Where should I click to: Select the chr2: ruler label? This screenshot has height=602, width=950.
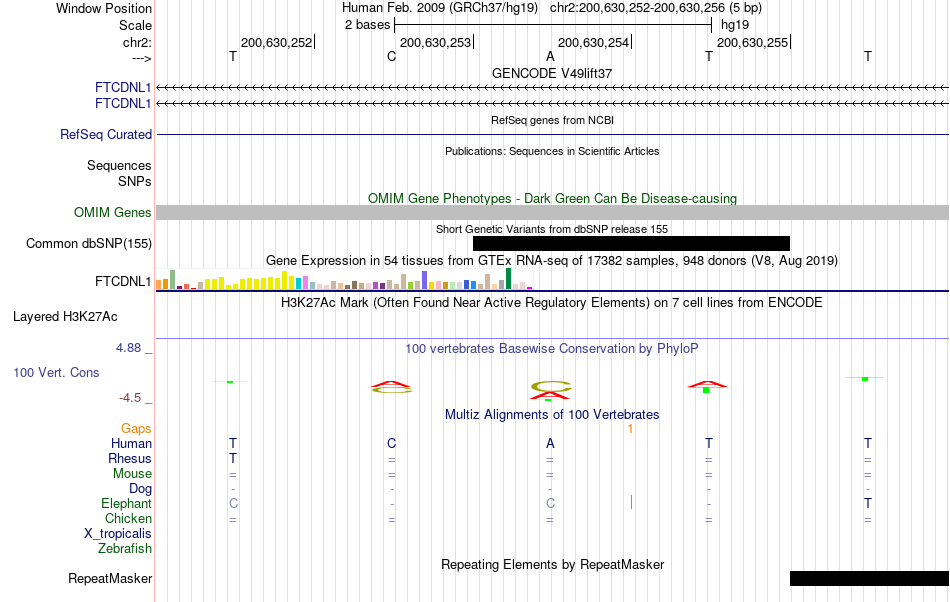137,42
